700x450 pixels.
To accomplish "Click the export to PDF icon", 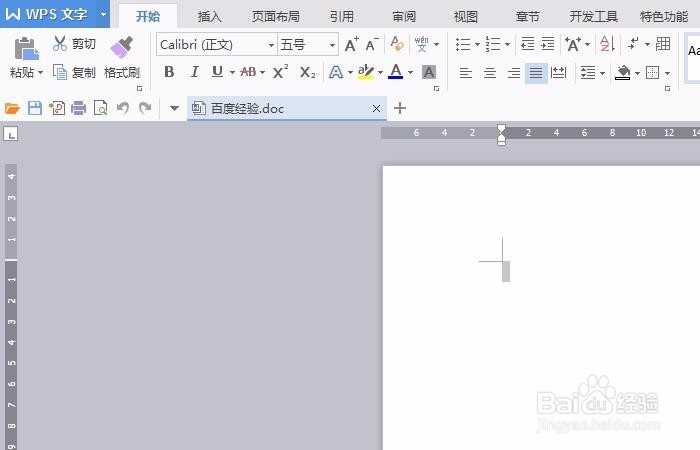I will coord(57,108).
